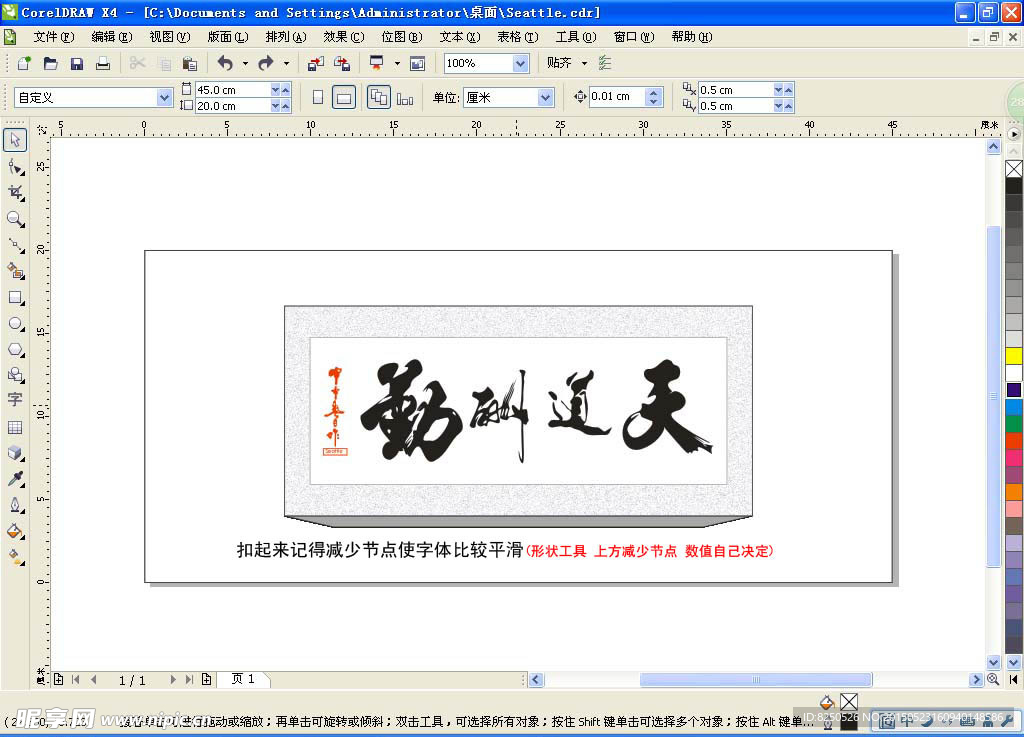
Task: Open the 贴齐 snap-to dropdown
Action: coord(584,63)
